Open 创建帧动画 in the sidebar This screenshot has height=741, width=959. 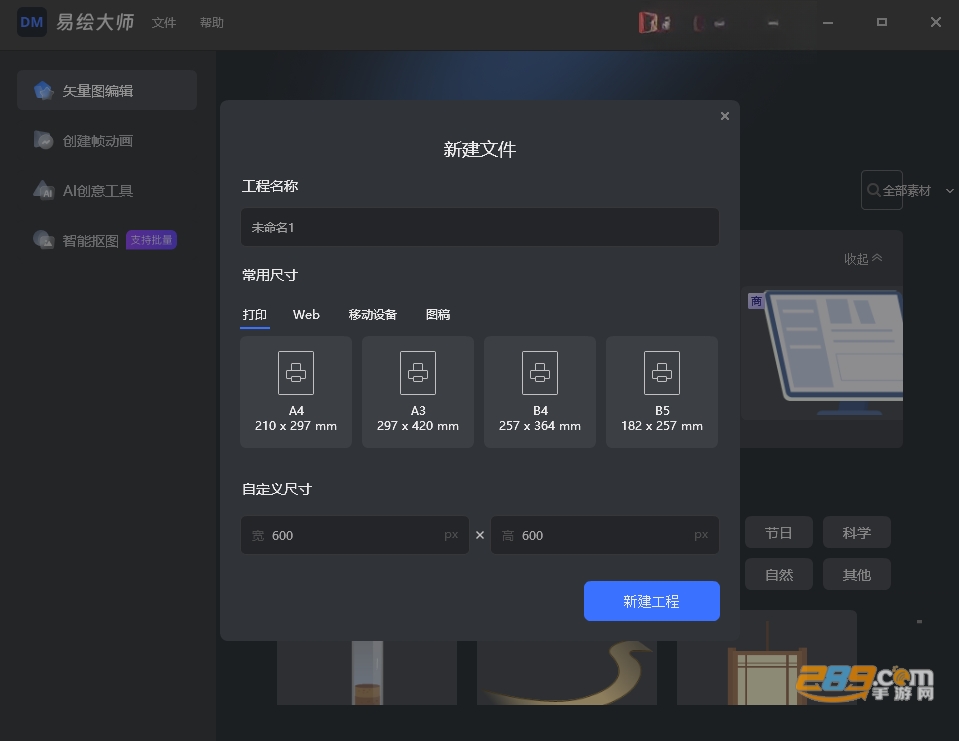coord(107,141)
